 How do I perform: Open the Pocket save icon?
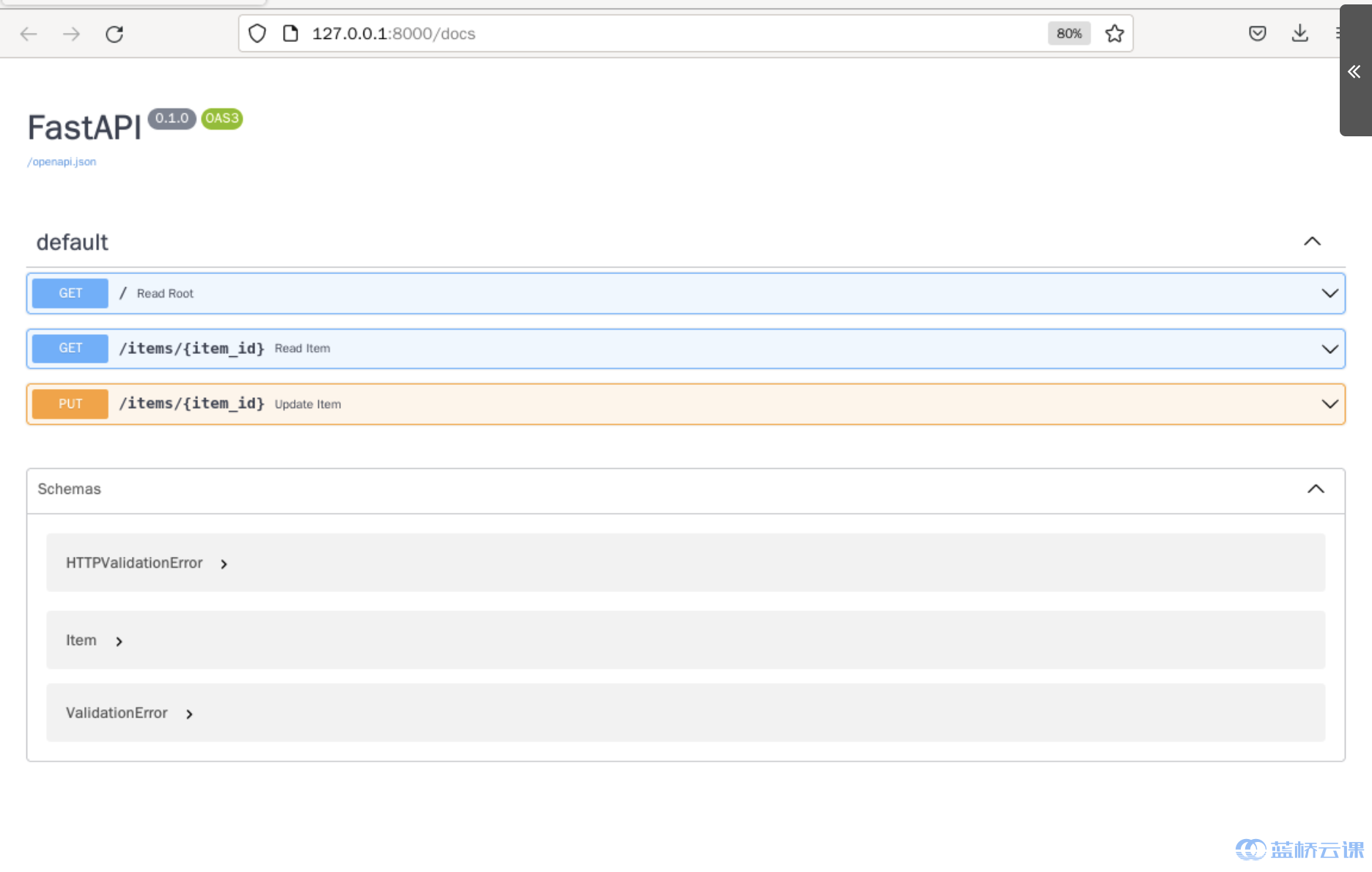click(x=1258, y=34)
